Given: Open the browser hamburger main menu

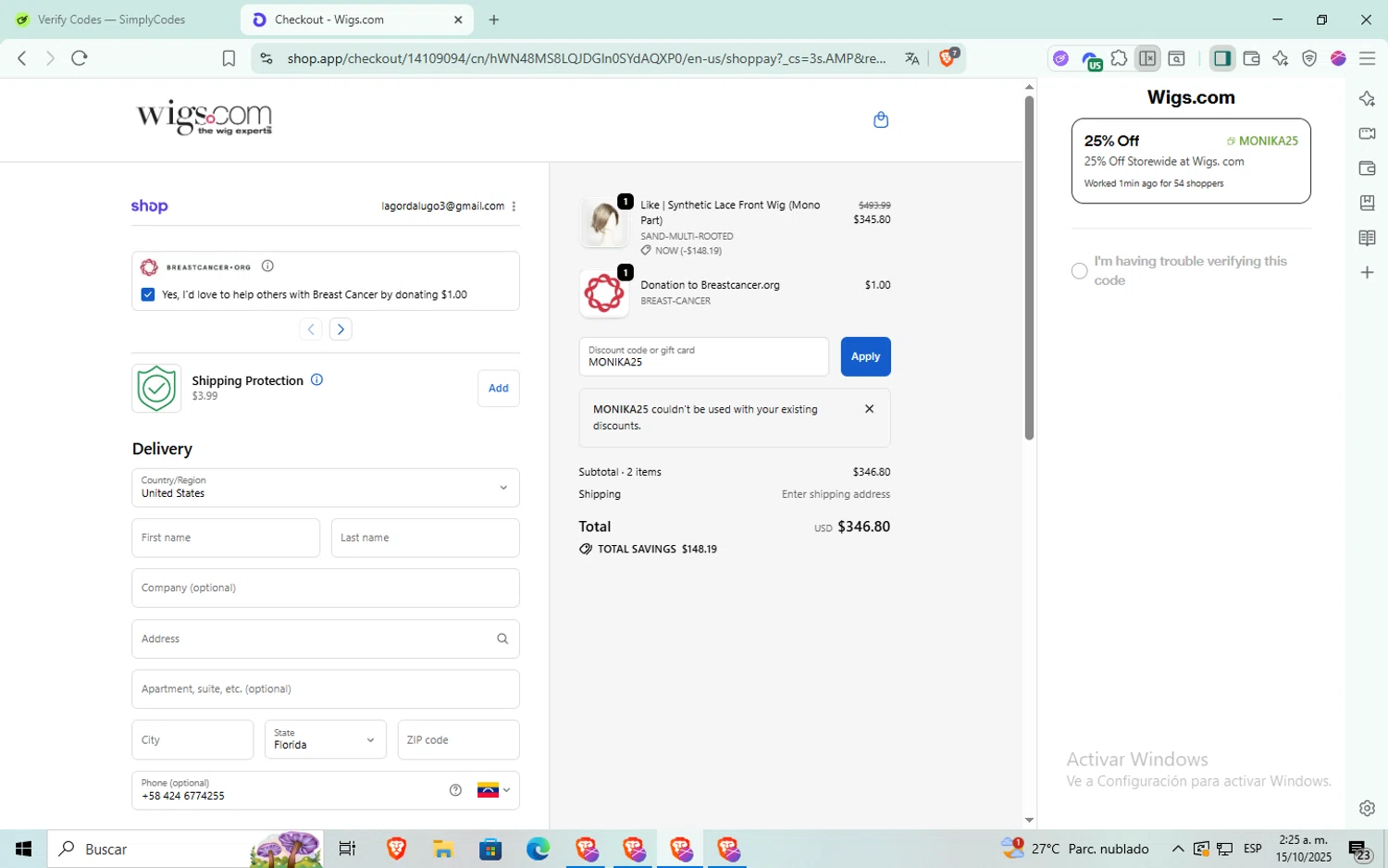Looking at the screenshot, I should [x=1367, y=58].
